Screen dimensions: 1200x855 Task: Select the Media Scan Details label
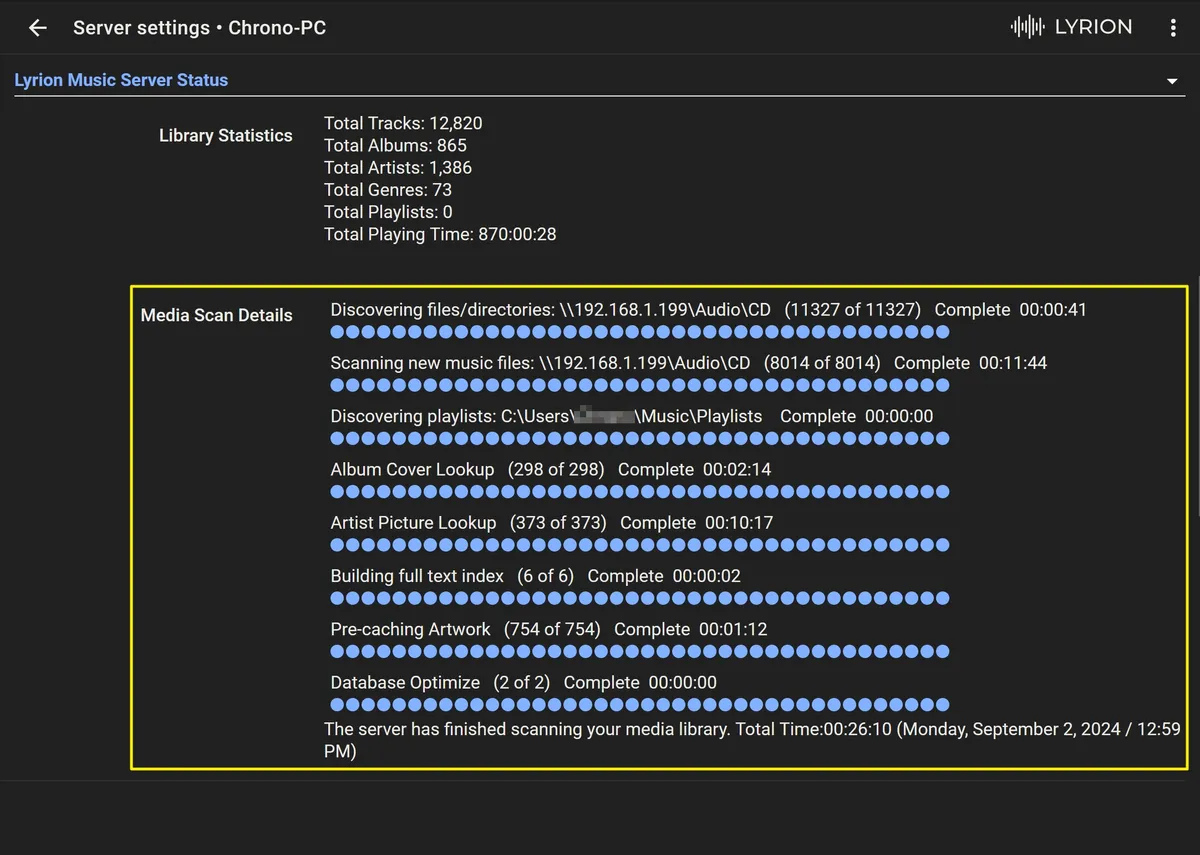(217, 315)
